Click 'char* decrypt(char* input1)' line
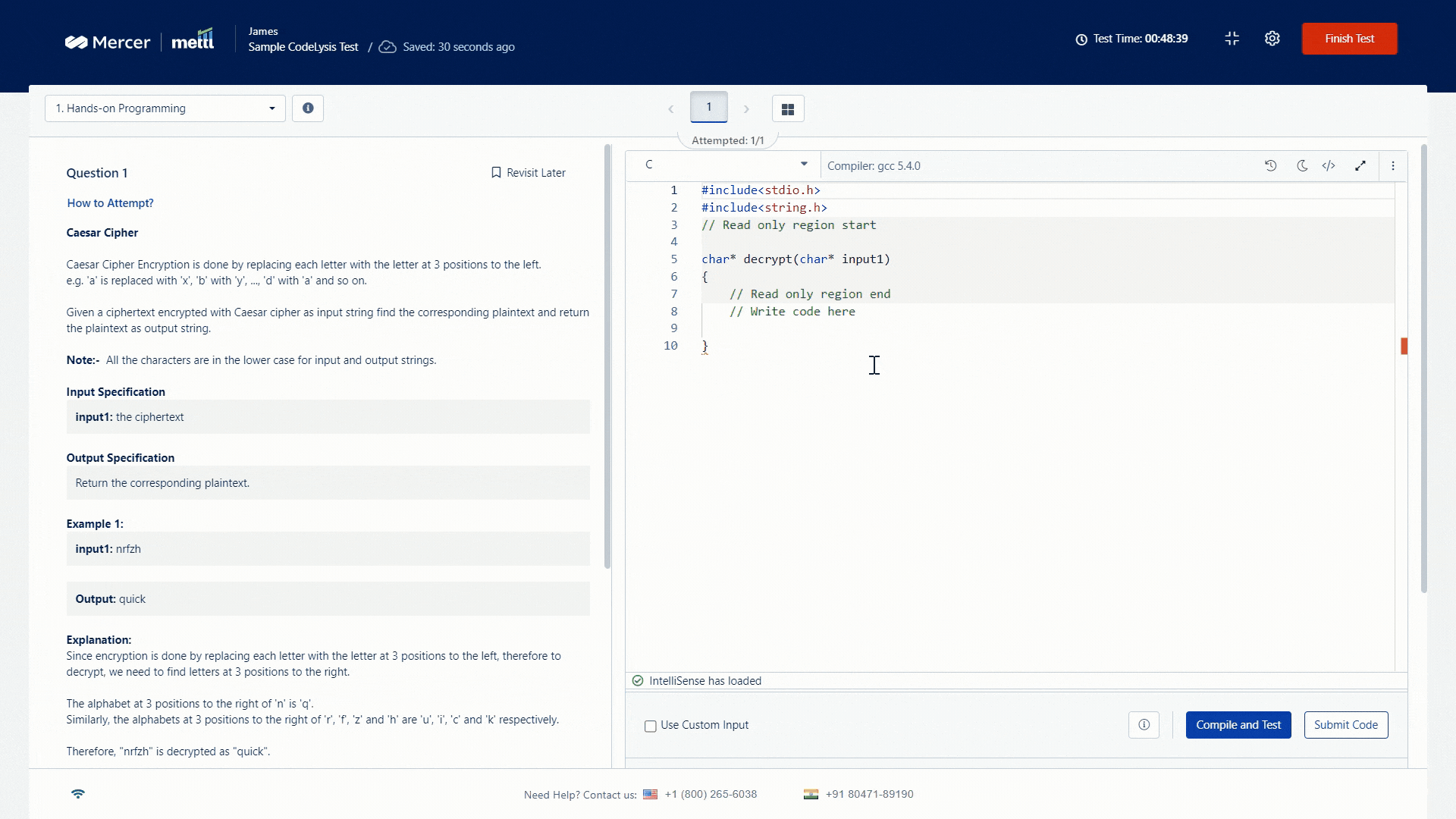 click(x=795, y=259)
